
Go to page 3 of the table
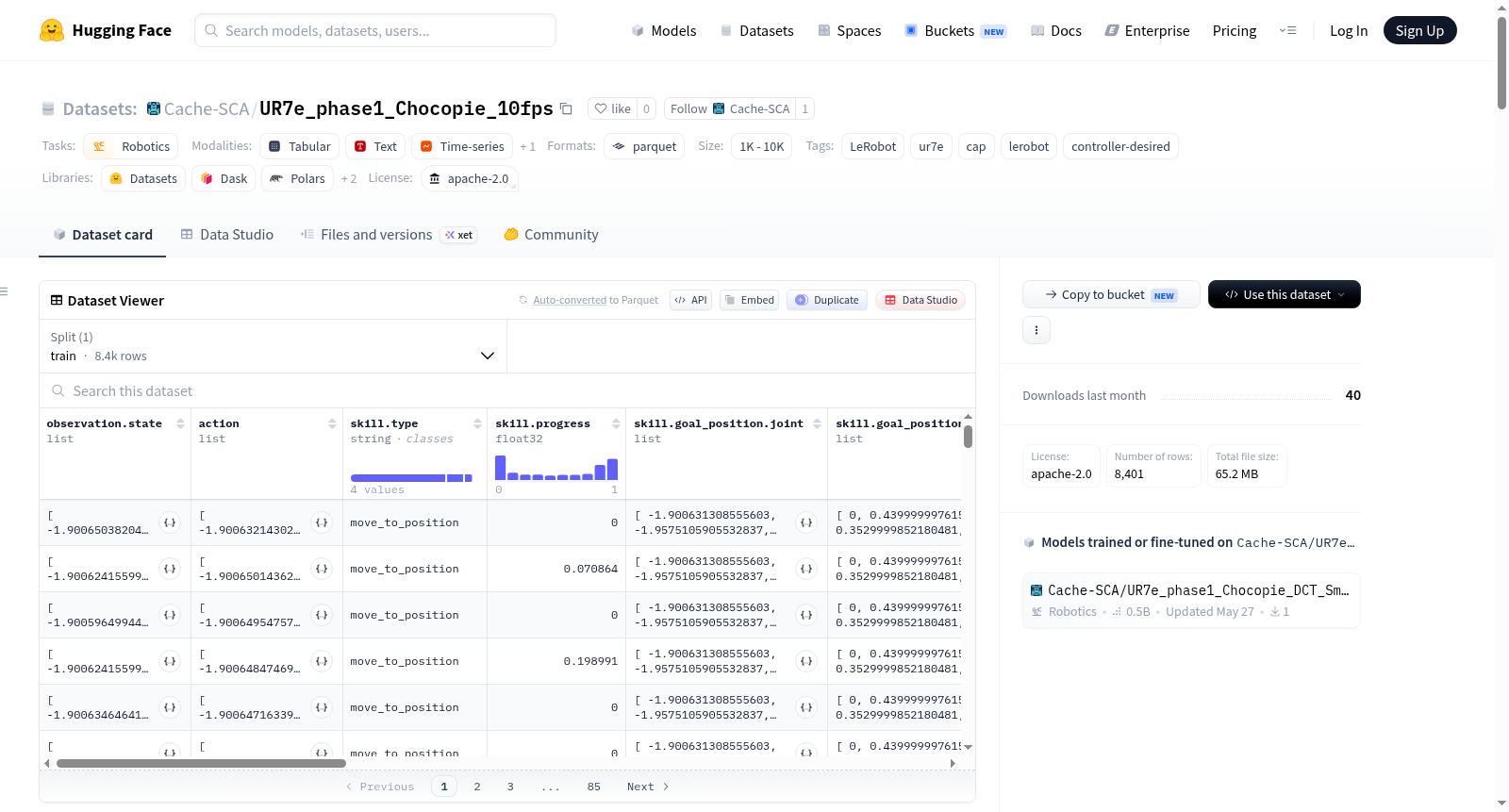[510, 787]
